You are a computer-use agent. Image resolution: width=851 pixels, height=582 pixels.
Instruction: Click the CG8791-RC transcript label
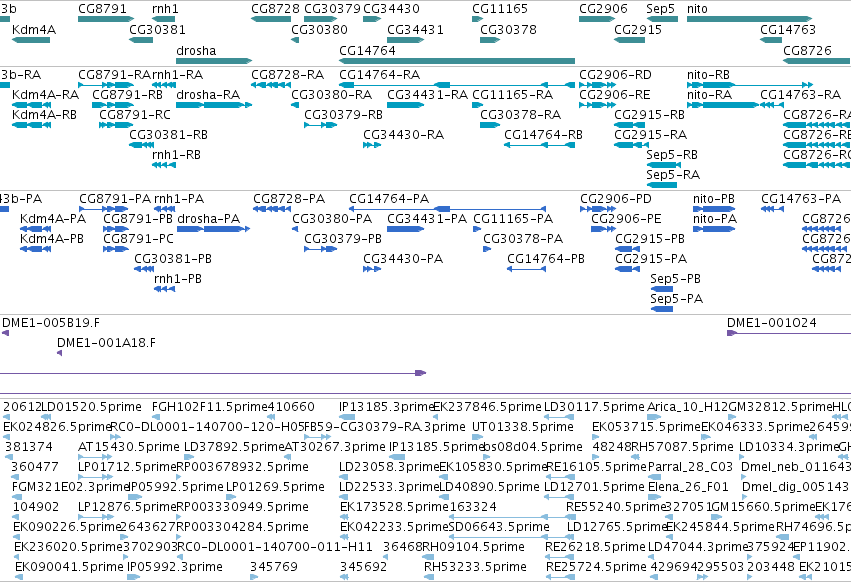click(x=135, y=115)
